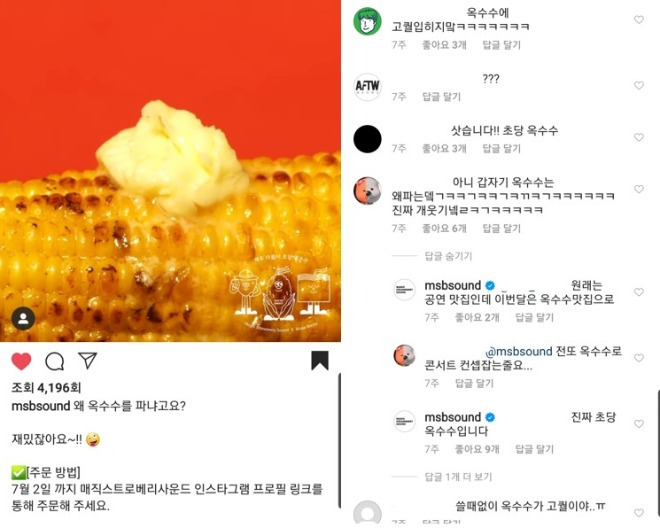Expand '답글 1개 더 보기' replies
This screenshot has height=528, width=660.
458,477
